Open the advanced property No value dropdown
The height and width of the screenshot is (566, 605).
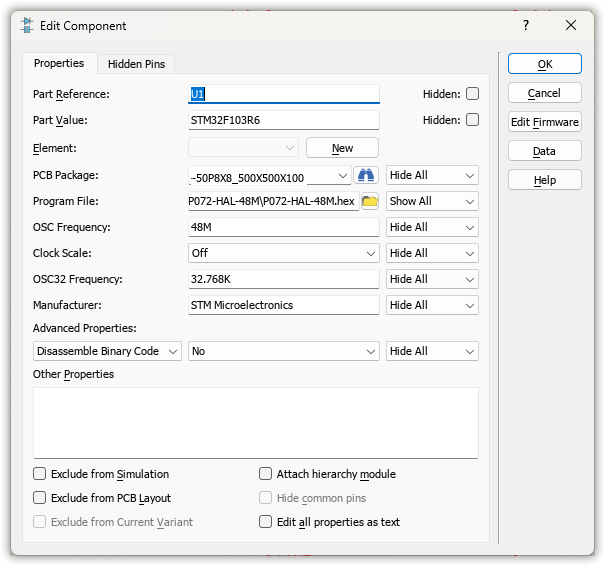284,351
